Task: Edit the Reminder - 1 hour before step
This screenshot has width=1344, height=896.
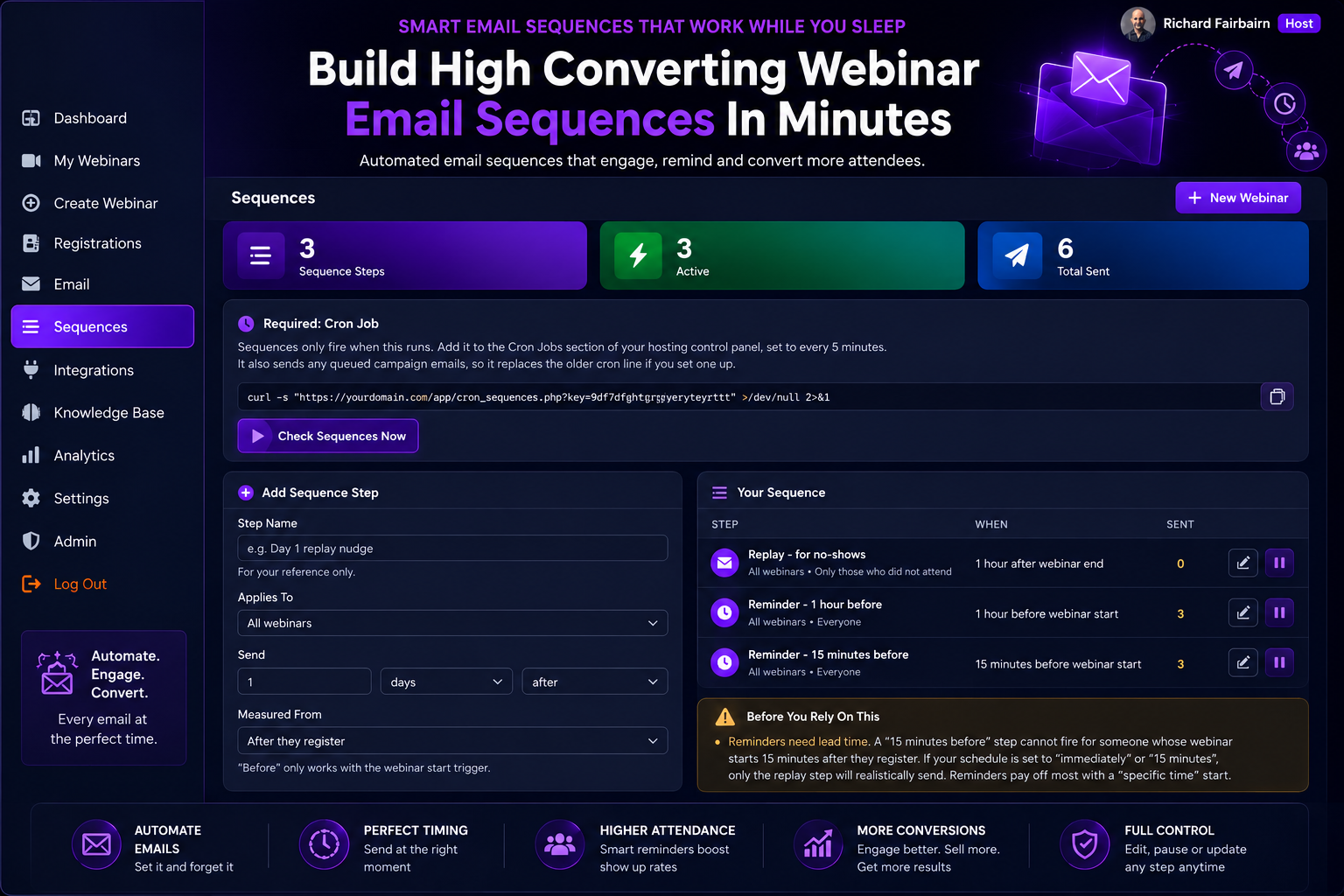Action: tap(1243, 612)
